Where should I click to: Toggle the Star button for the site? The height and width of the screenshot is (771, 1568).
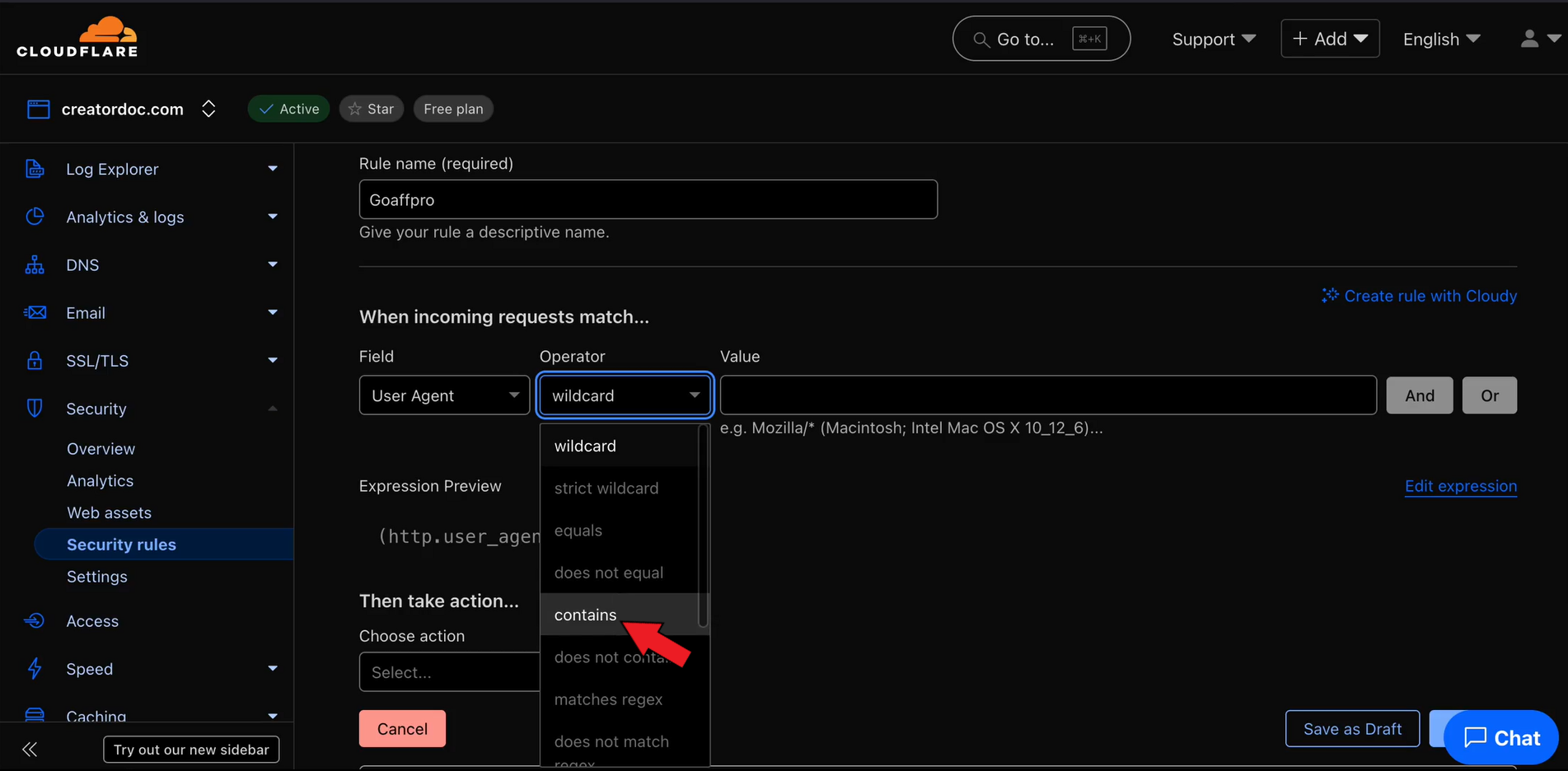pos(371,109)
